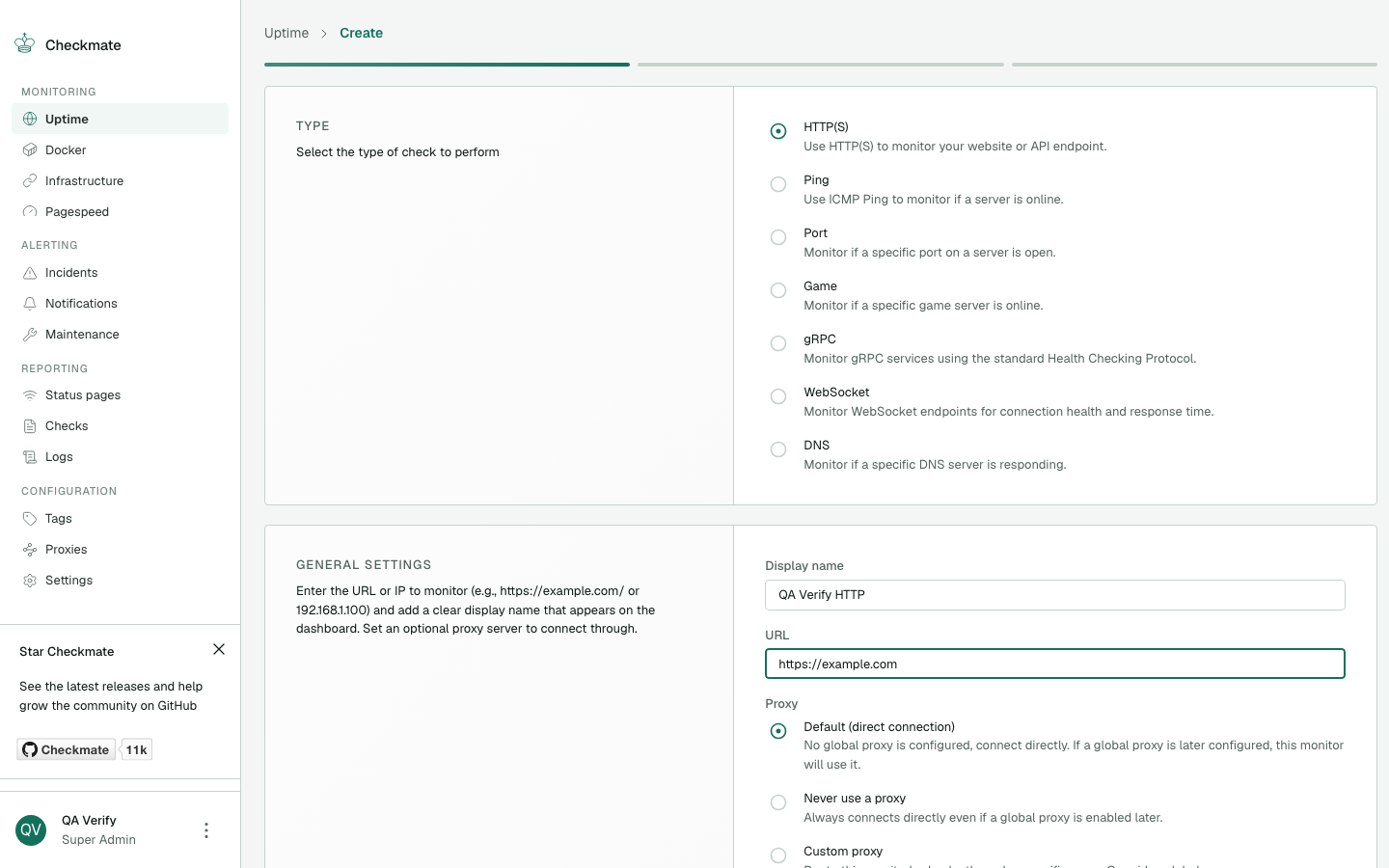Select the WebSocket monitor type
The height and width of the screenshot is (868, 1389).
[778, 396]
